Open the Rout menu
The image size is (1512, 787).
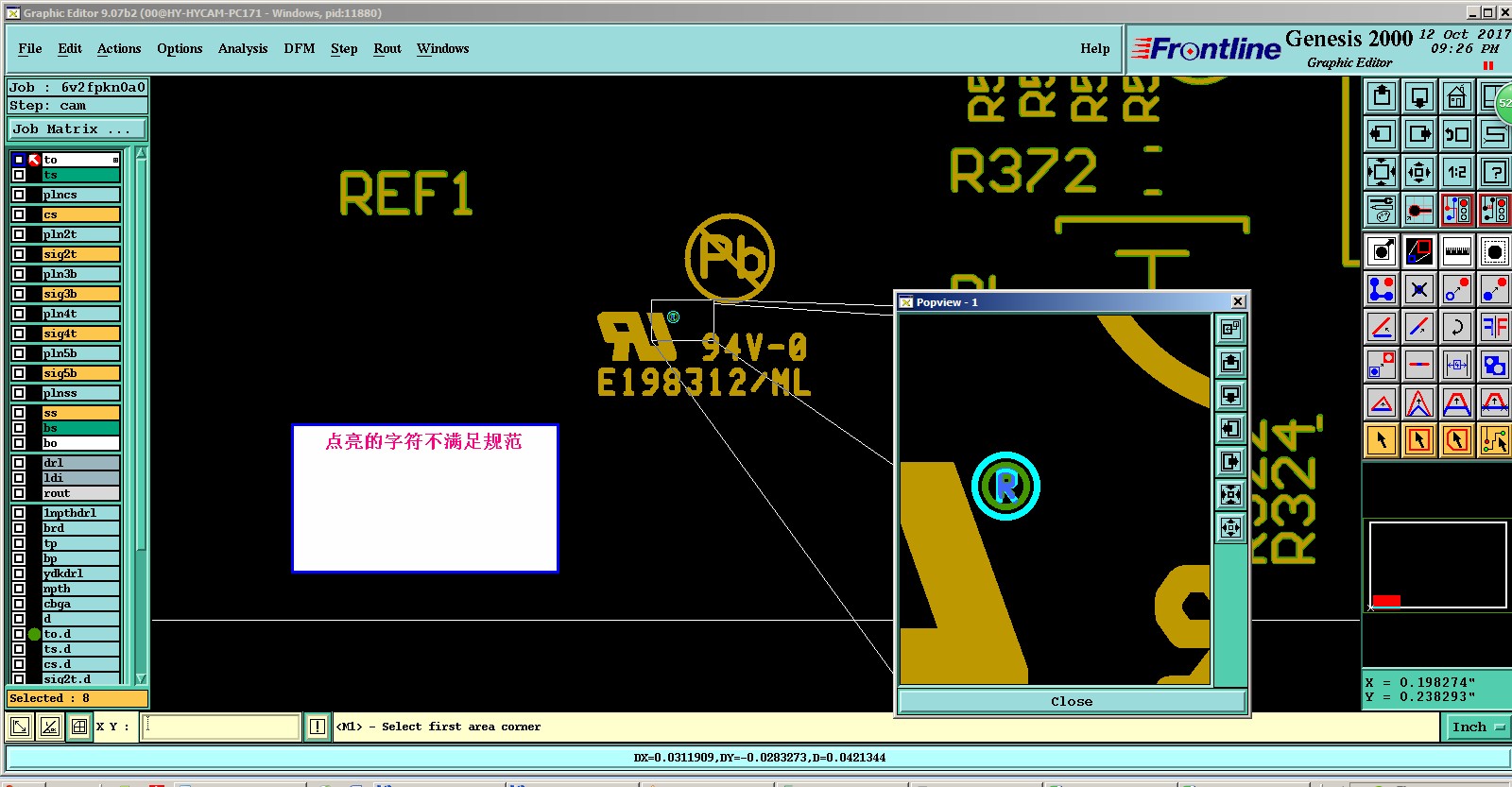pyautogui.click(x=387, y=49)
